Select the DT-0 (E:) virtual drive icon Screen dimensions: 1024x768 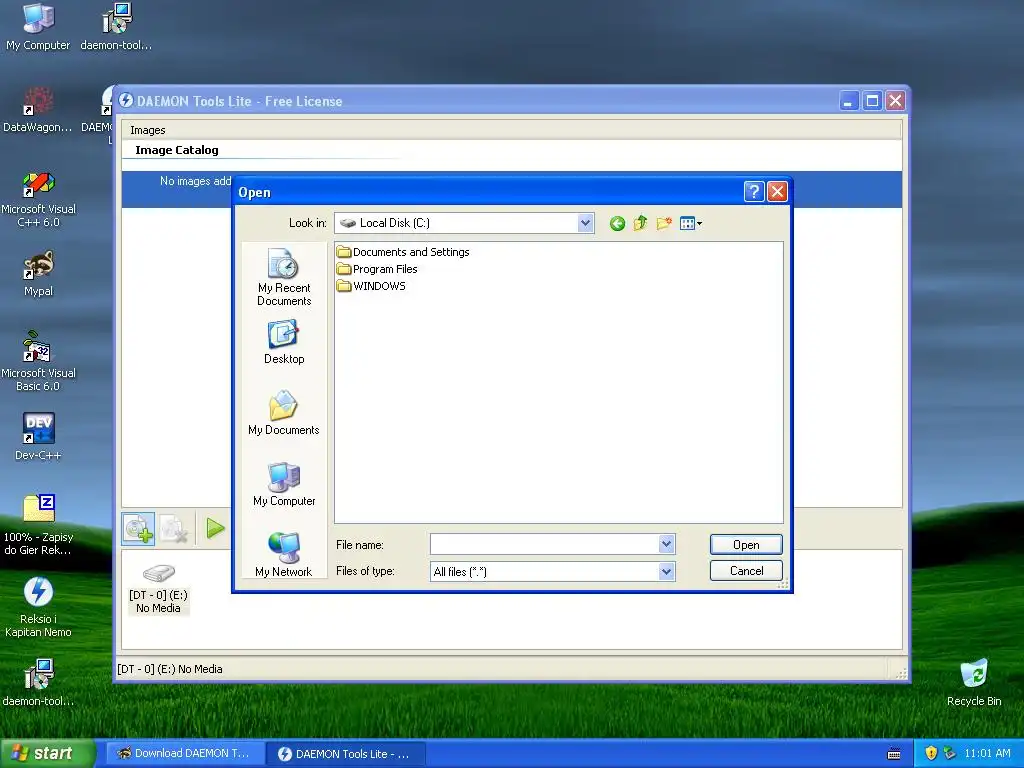pyautogui.click(x=158, y=590)
